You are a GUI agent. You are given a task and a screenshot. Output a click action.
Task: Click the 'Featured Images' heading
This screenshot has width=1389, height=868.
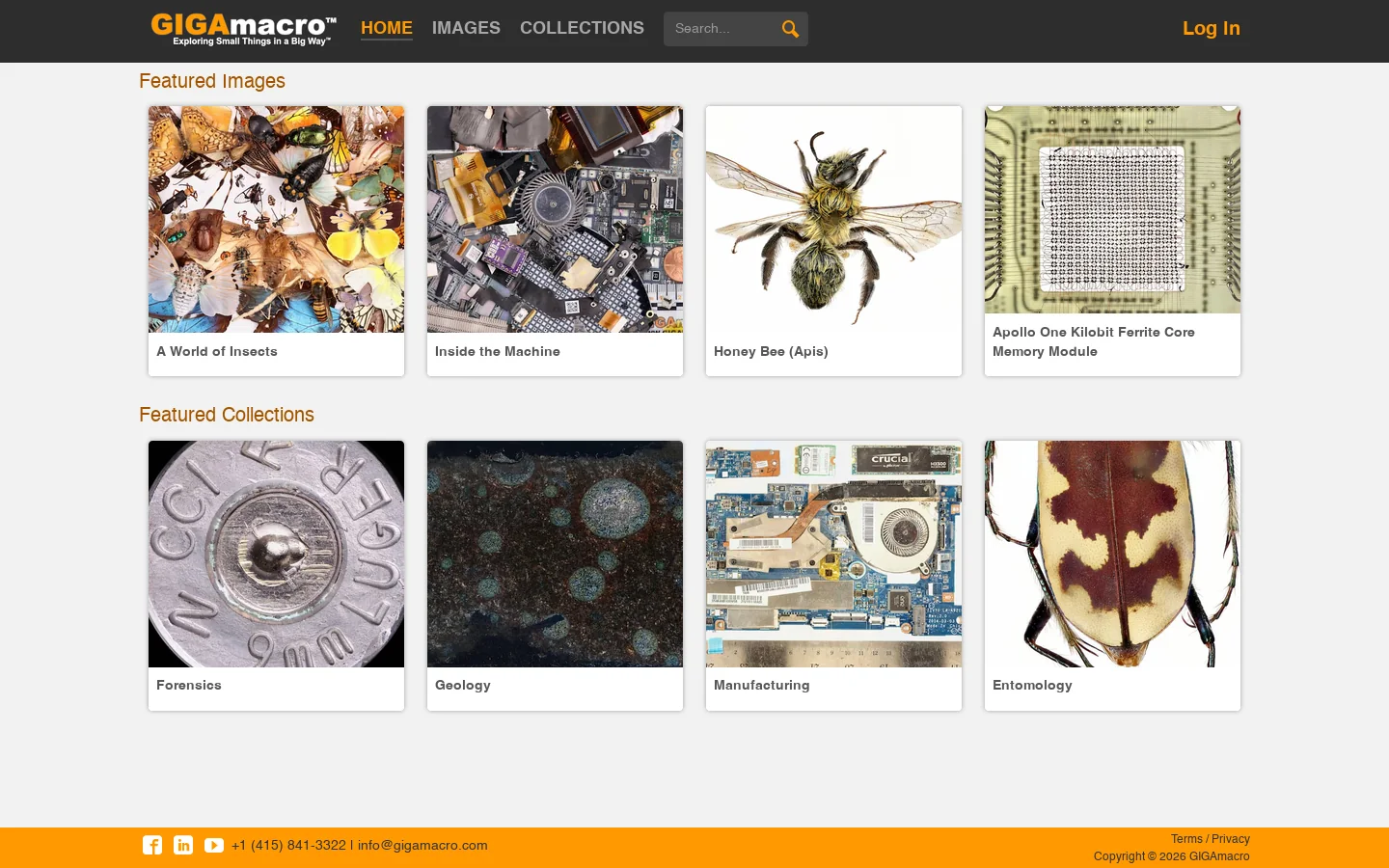[x=212, y=81]
